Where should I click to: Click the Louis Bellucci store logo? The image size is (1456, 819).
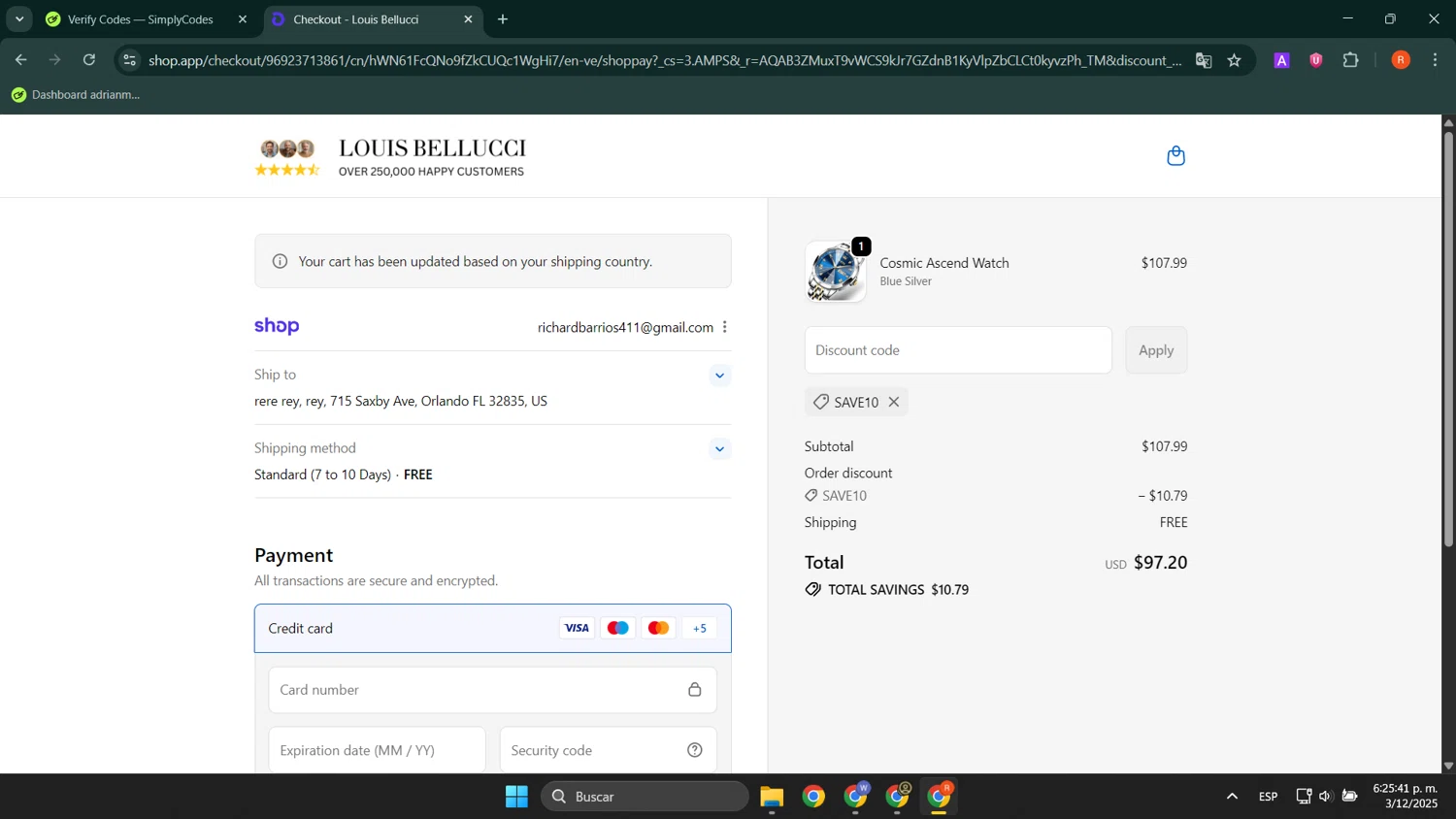click(x=390, y=157)
